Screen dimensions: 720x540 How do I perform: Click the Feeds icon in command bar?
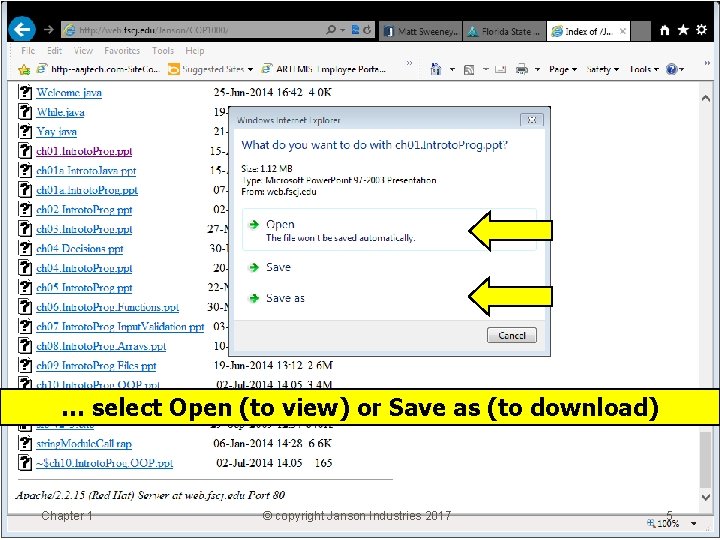469,70
